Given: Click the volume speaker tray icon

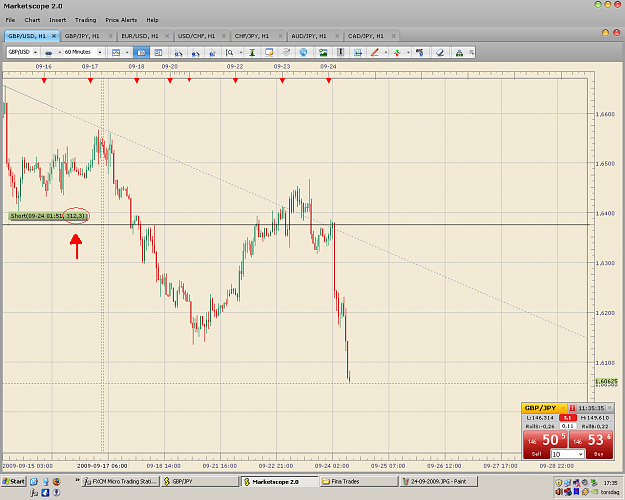Looking at the screenshot, I should tap(560, 492).
